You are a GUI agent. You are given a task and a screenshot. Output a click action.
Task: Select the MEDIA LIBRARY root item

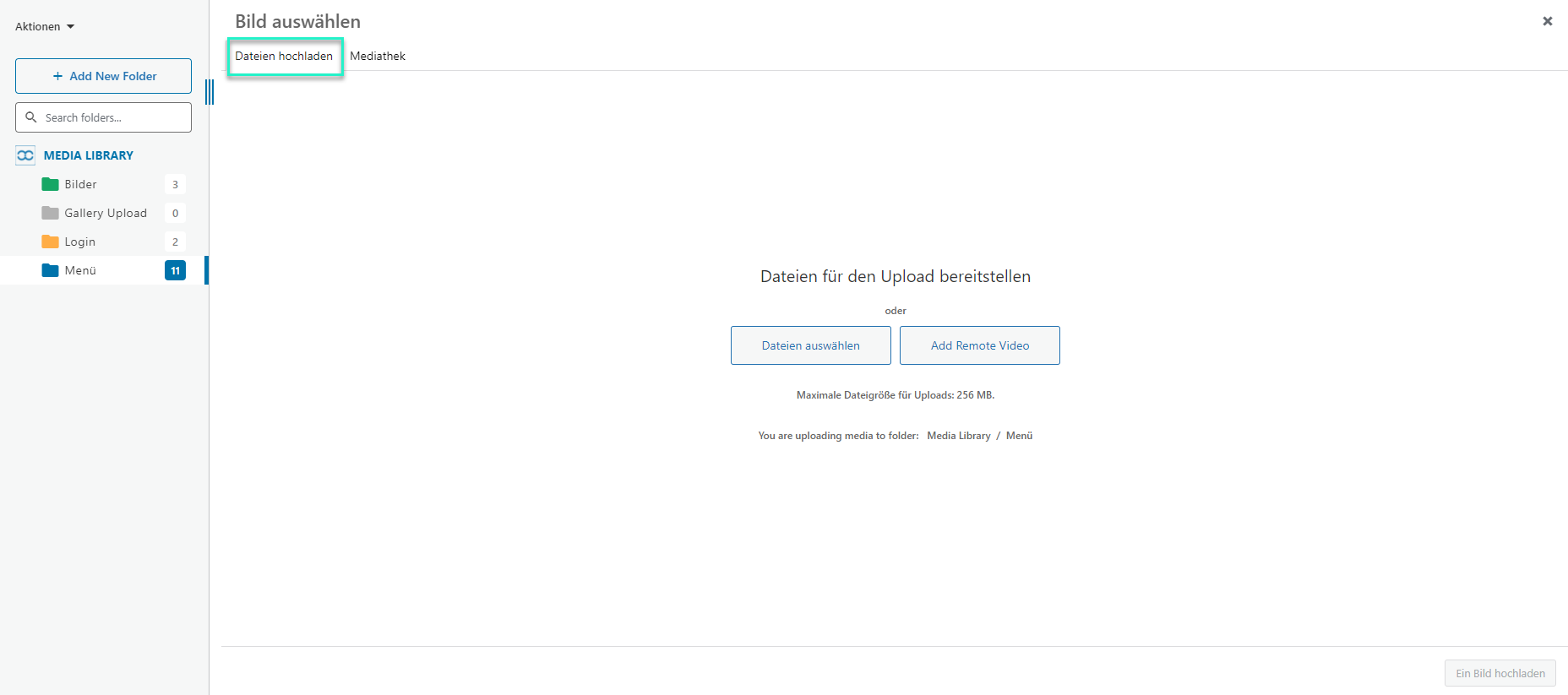pyautogui.click(x=89, y=155)
